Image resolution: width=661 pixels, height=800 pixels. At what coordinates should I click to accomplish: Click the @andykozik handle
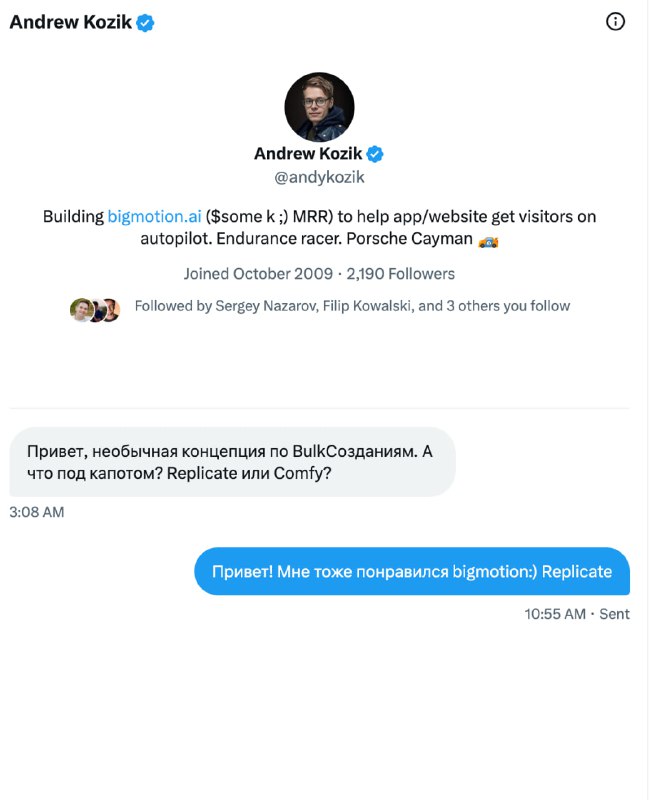(319, 179)
